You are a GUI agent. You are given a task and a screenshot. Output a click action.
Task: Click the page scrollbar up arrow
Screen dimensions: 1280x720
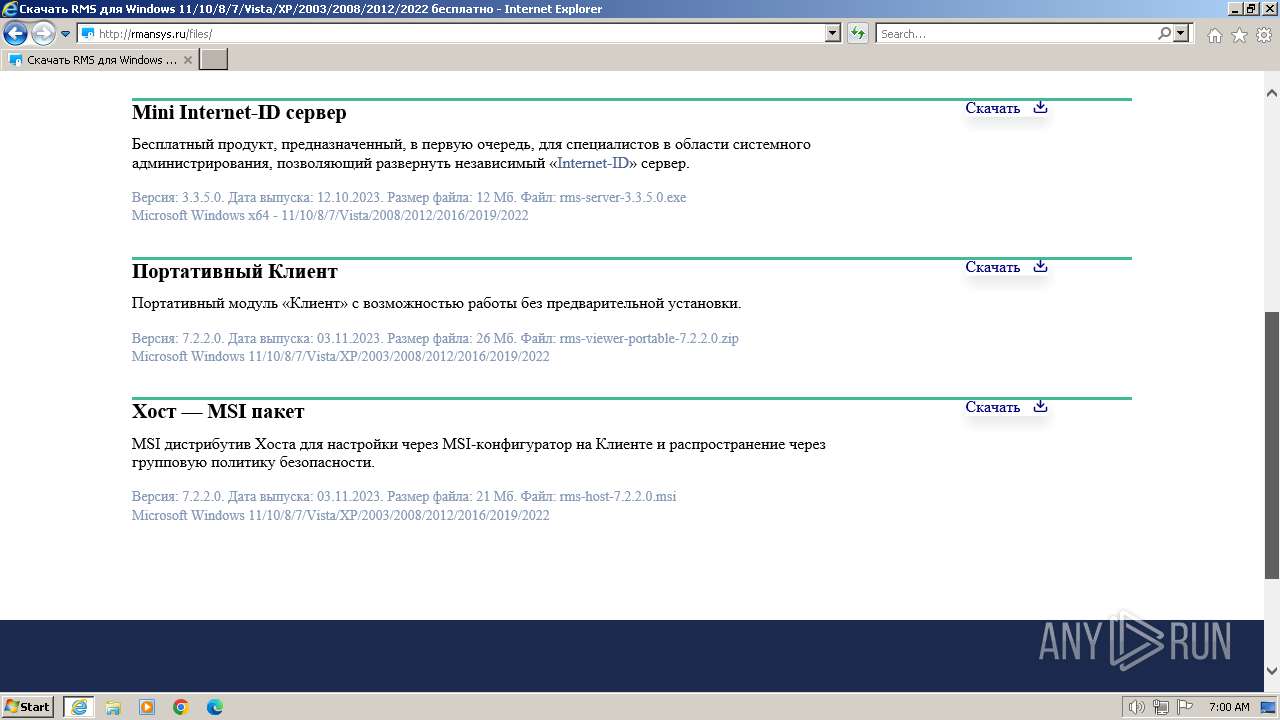coord(1272,93)
